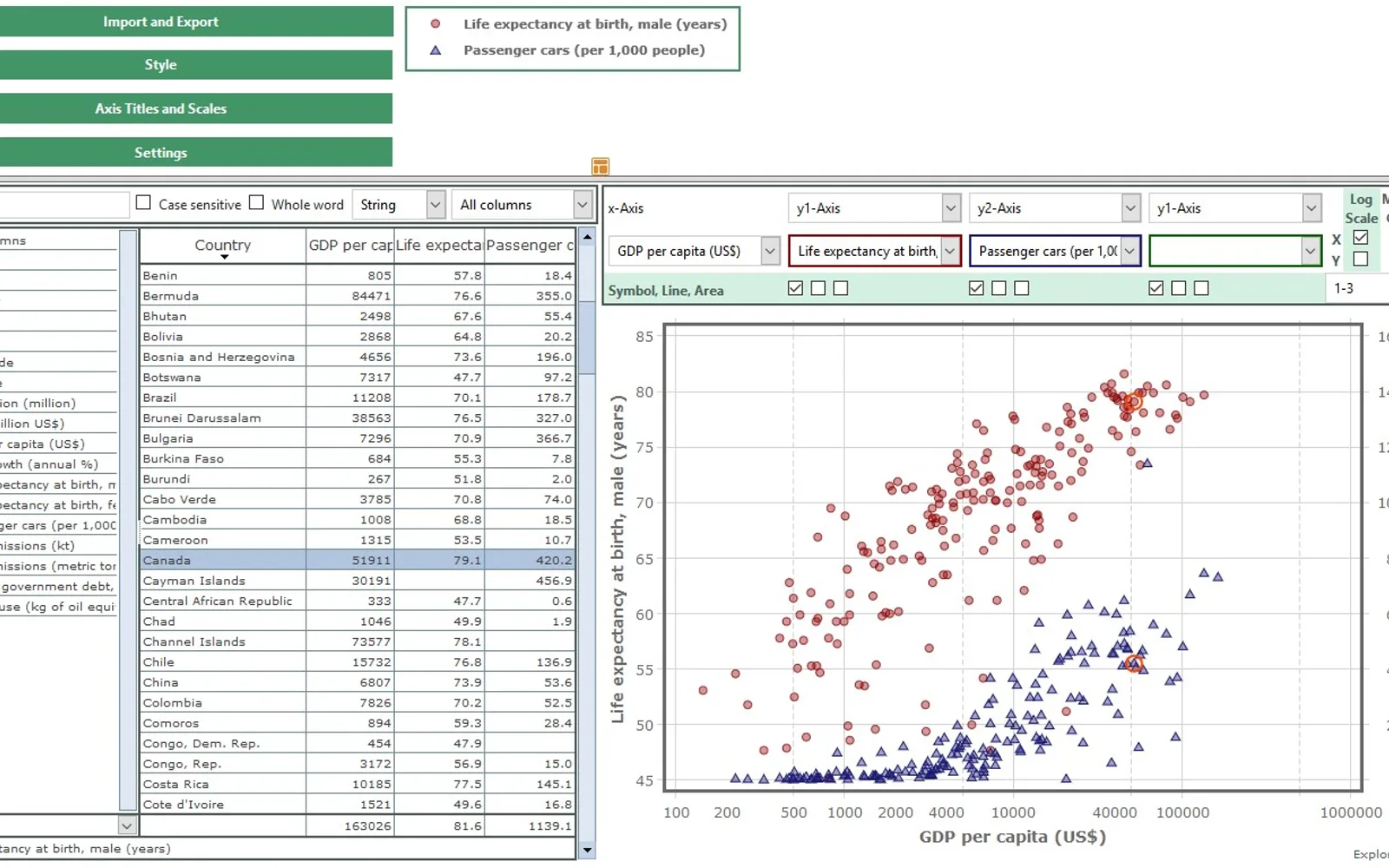Select the Brazil row

click(358, 398)
